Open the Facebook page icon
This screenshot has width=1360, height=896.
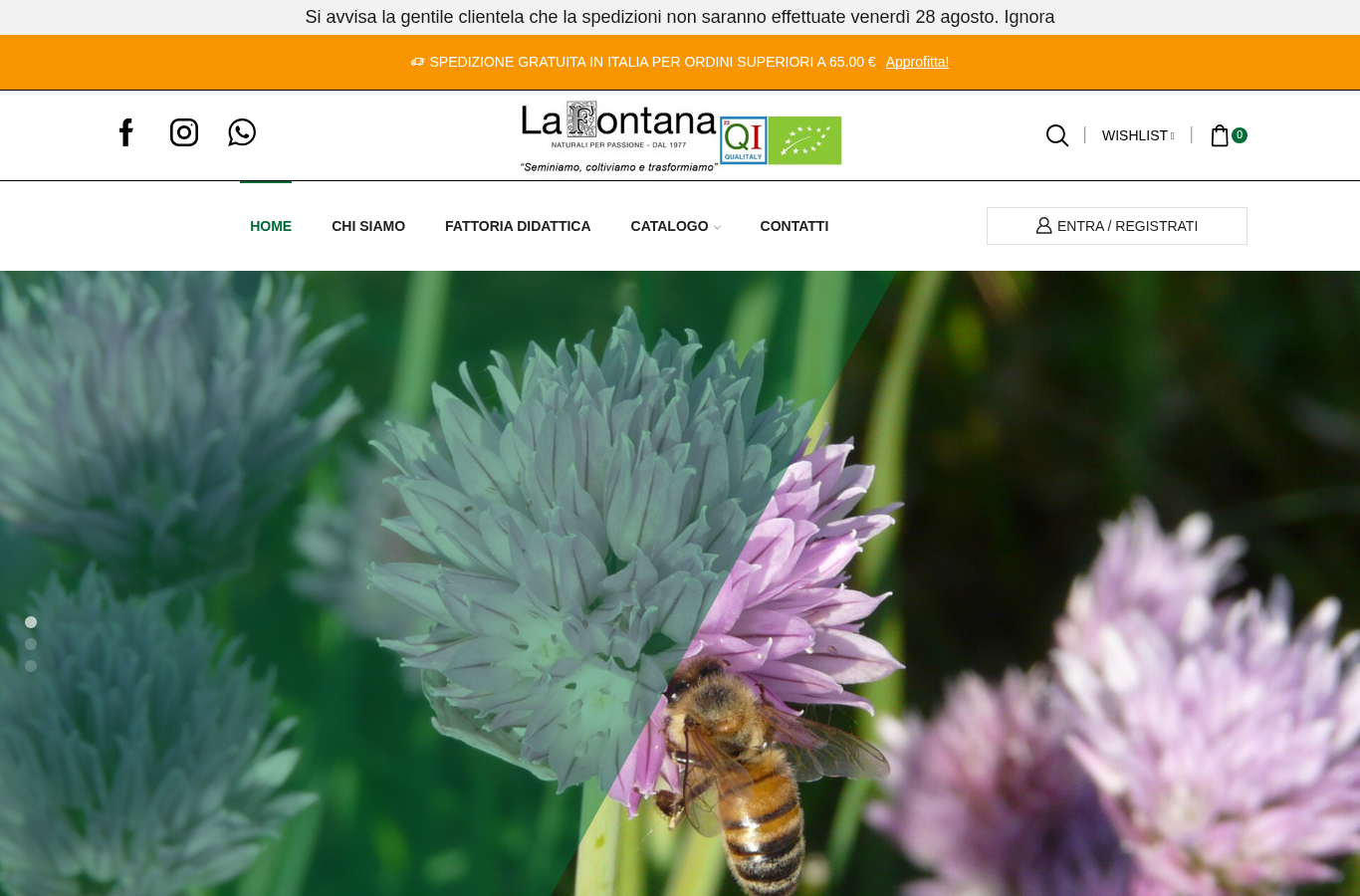pos(126,132)
